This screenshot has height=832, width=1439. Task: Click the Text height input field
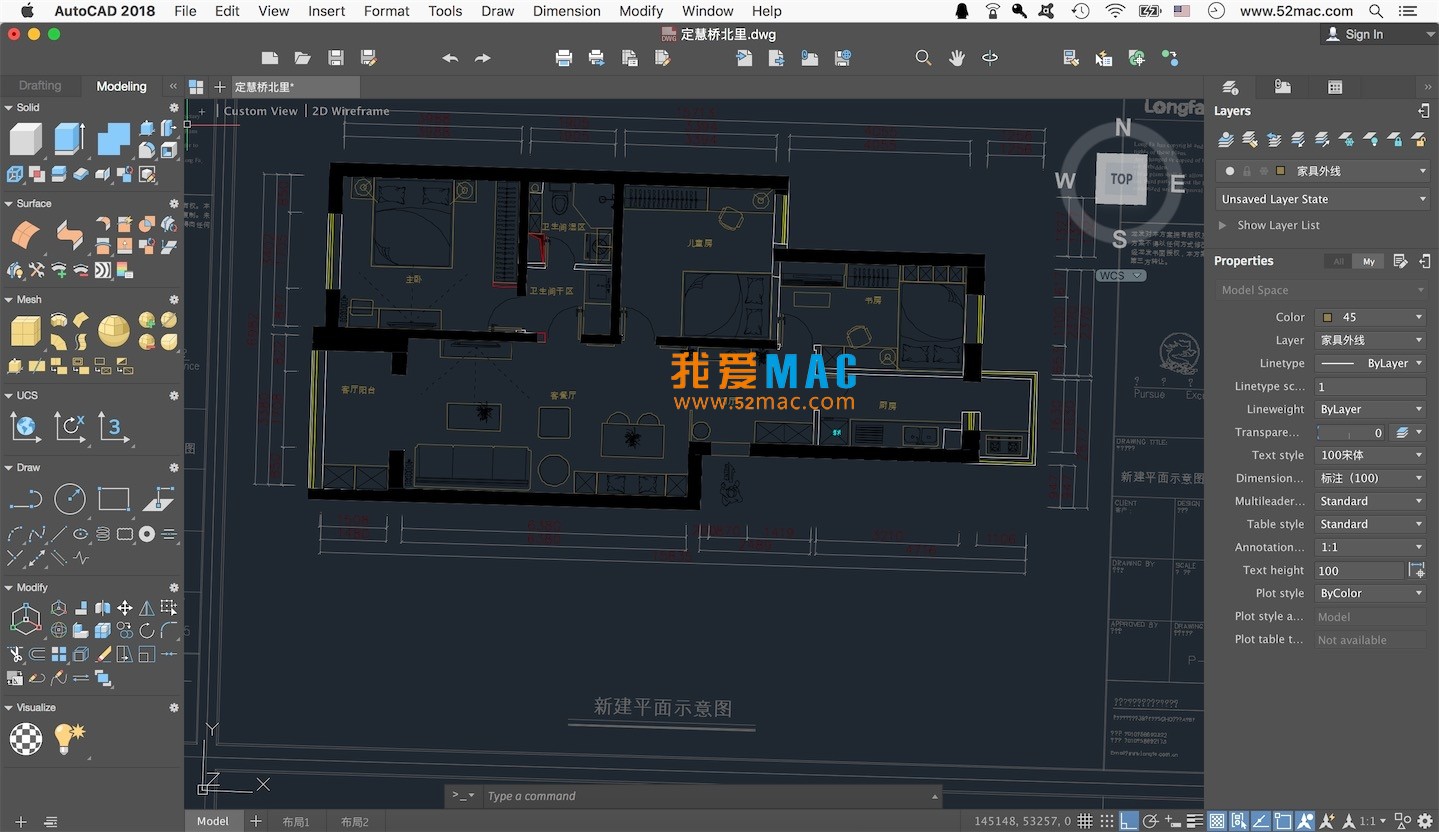click(x=1358, y=571)
